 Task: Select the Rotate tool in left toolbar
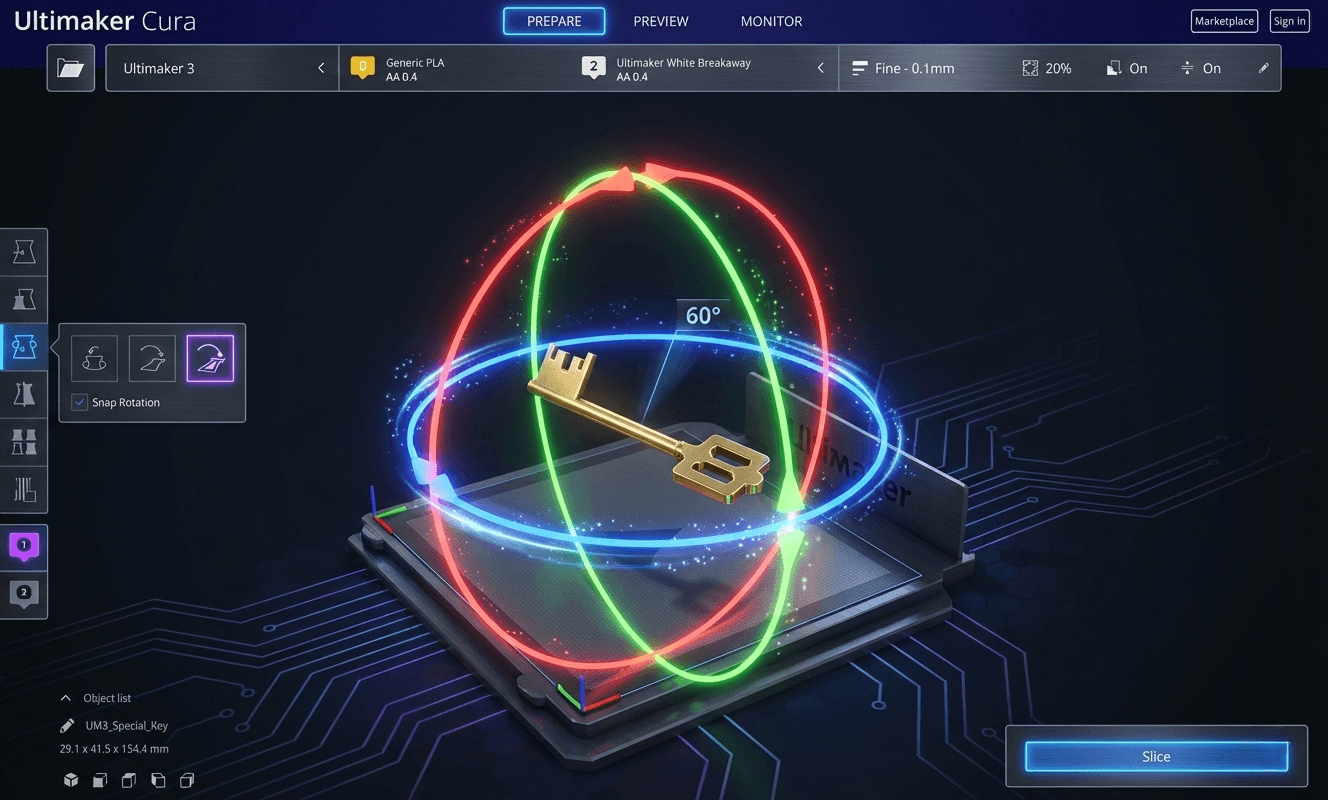24,348
